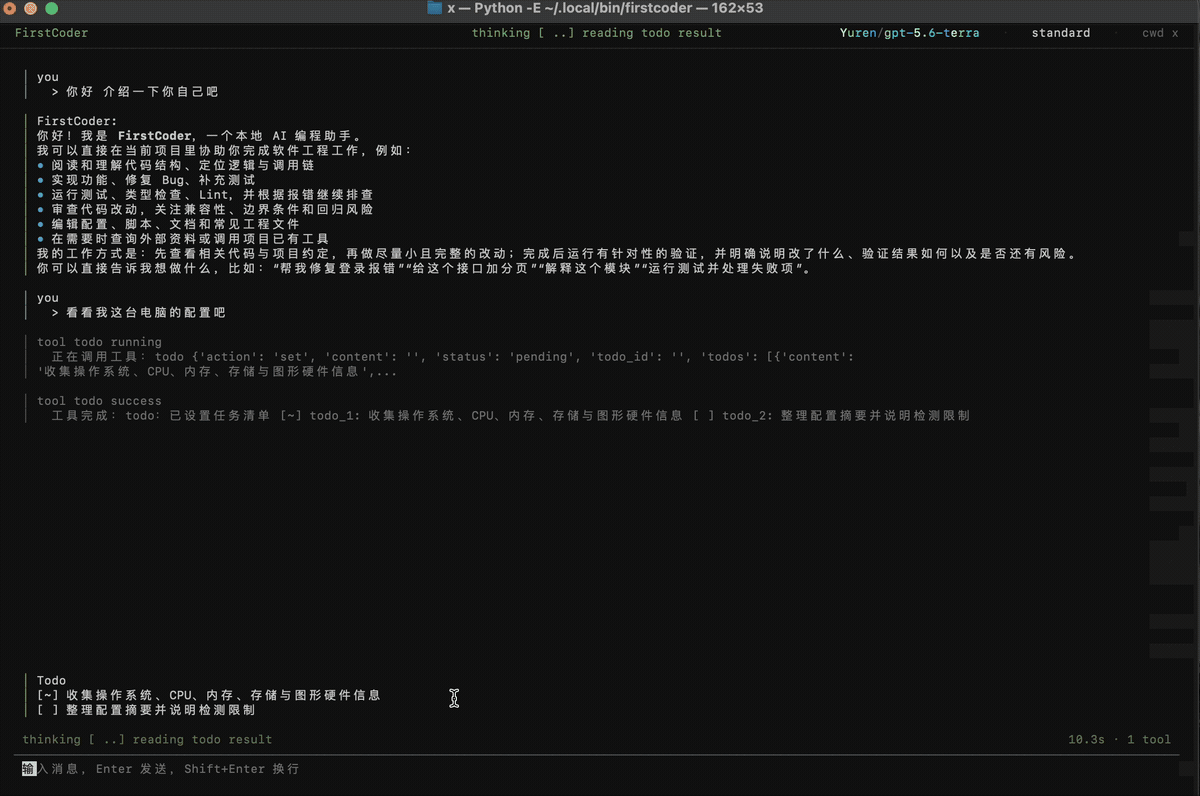This screenshot has width=1200, height=796.
Task: Click the '正在调用工具: todo' detail line
Action: 452,357
